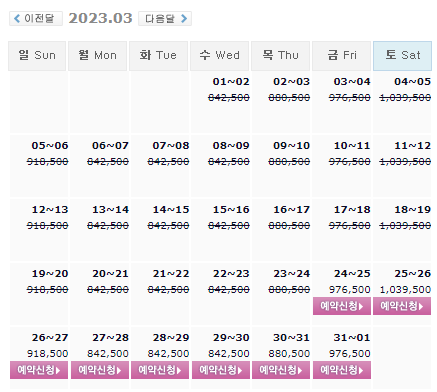Select the 26~27 date label
The width and height of the screenshot is (437, 392).
(x=50, y=338)
